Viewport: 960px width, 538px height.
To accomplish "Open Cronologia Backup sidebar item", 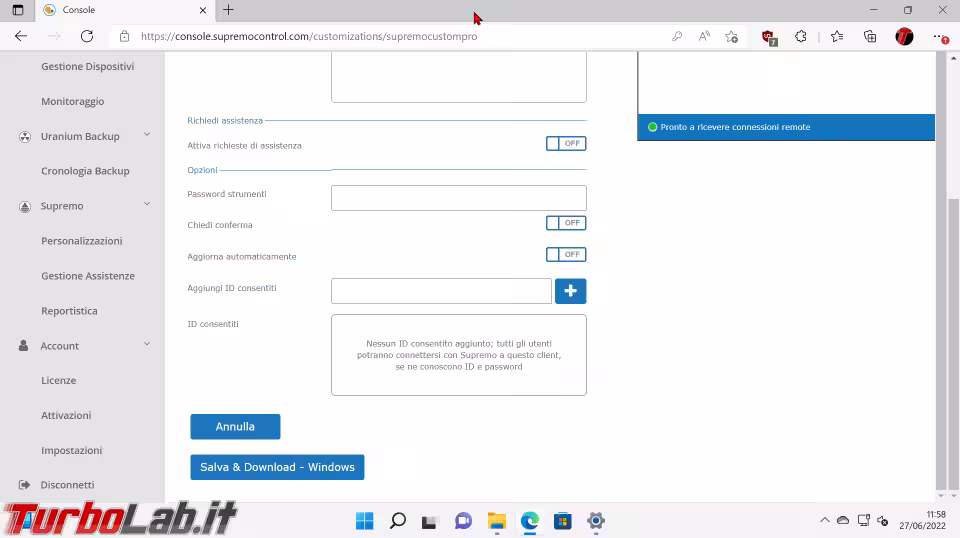I will click(x=85, y=171).
